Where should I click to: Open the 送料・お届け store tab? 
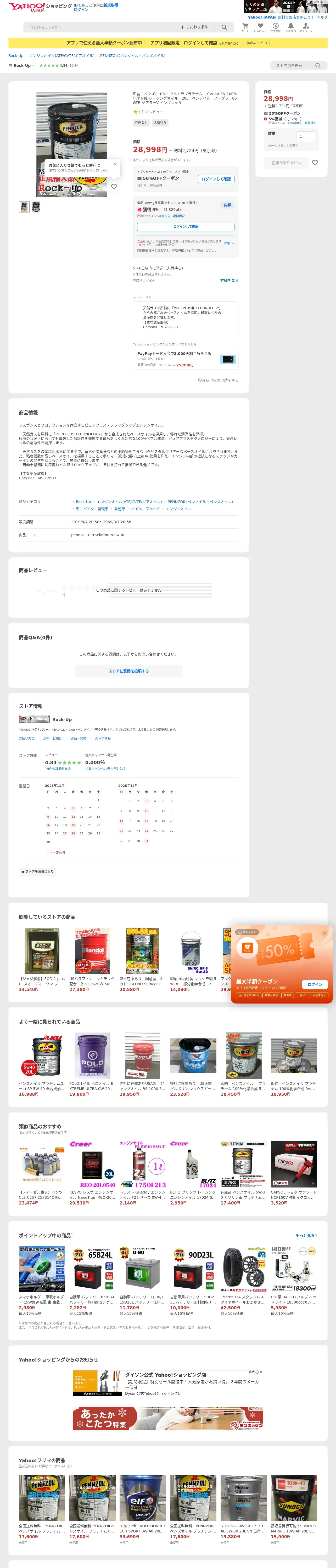[52, 738]
